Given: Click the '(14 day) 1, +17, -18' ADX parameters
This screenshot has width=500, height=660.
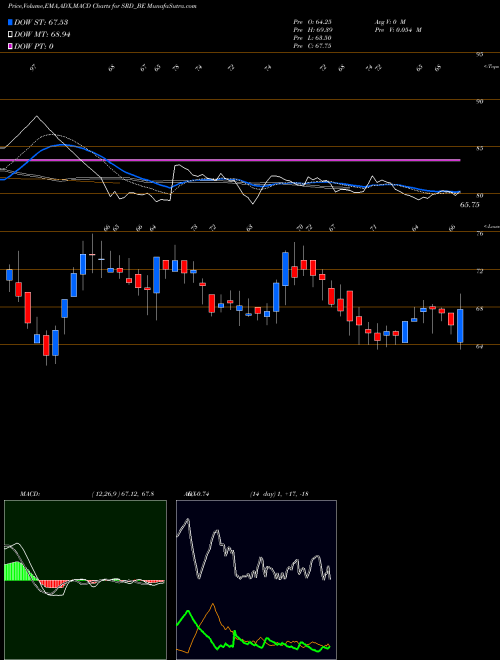Looking at the screenshot, I should 279,494.
